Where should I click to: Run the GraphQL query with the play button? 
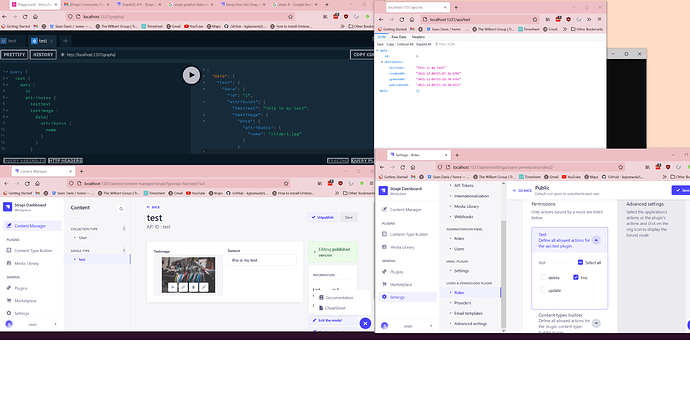coord(191,75)
